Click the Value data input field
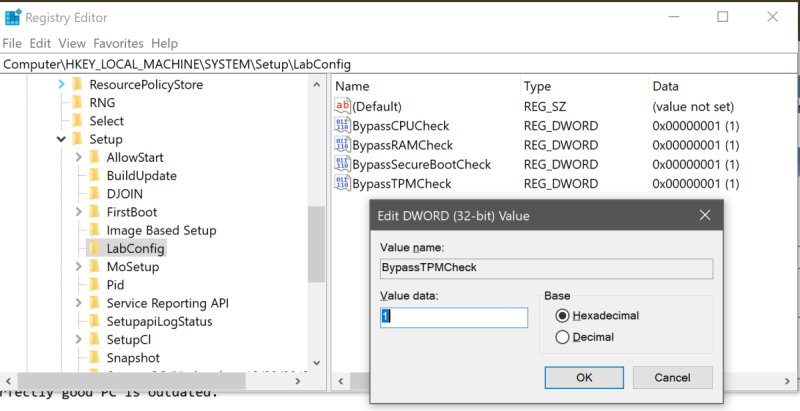Viewport: 800px width, 411px height. tap(454, 317)
